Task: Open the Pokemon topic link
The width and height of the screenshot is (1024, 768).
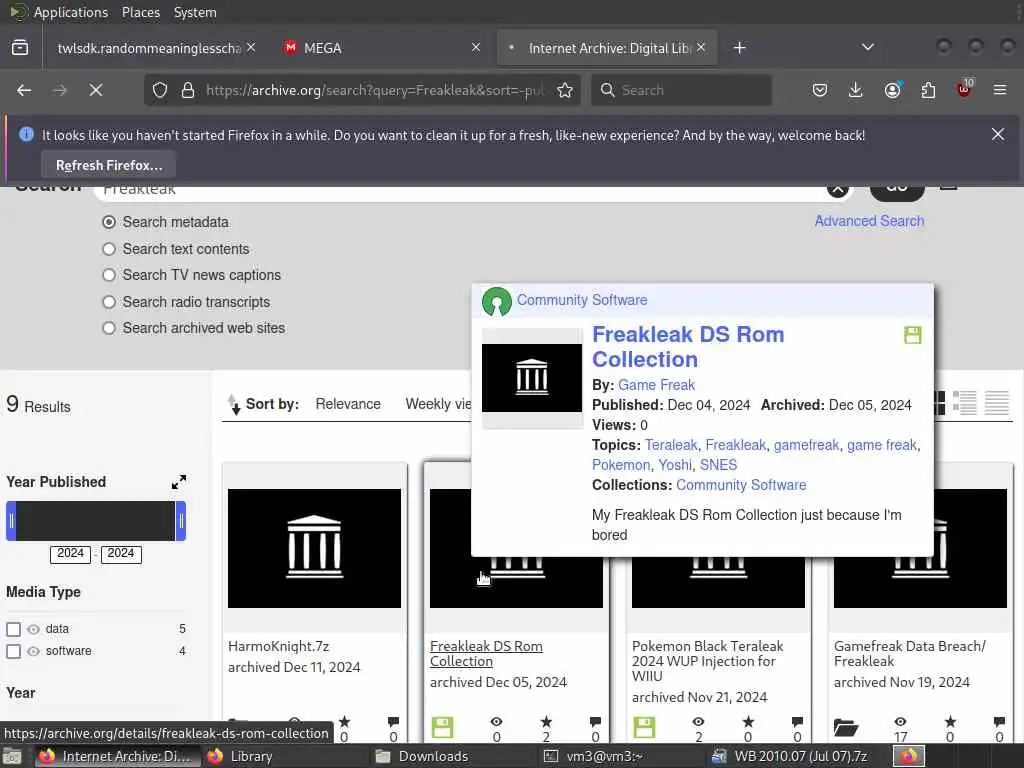Action: (x=620, y=465)
